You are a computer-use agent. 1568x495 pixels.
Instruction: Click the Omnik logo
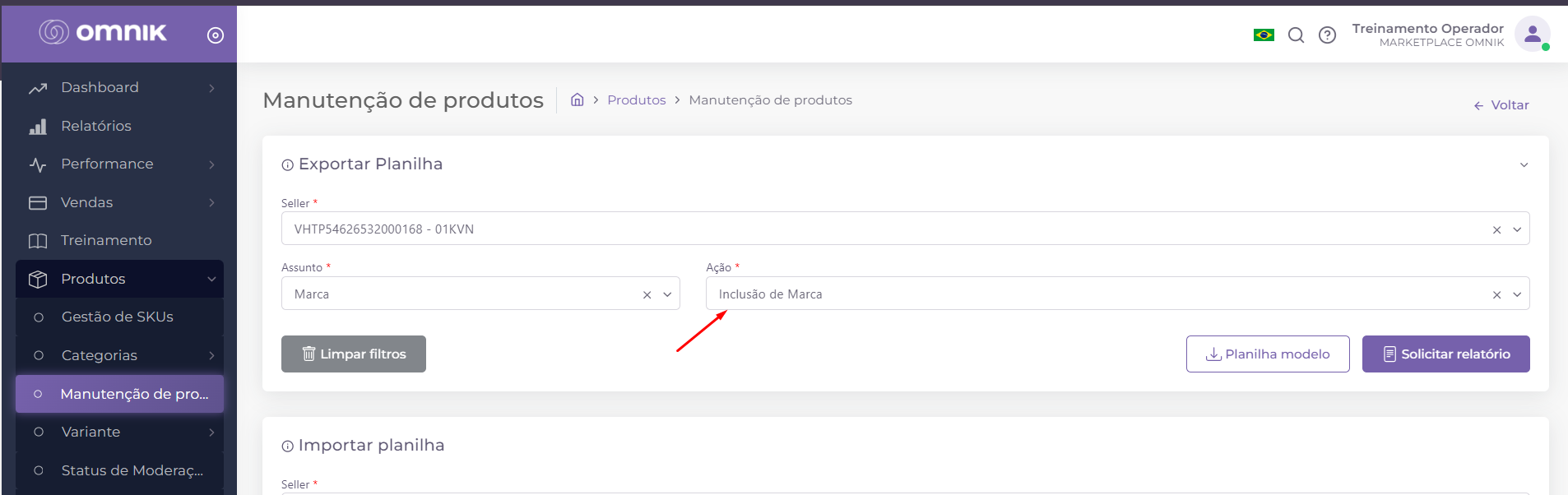103,32
